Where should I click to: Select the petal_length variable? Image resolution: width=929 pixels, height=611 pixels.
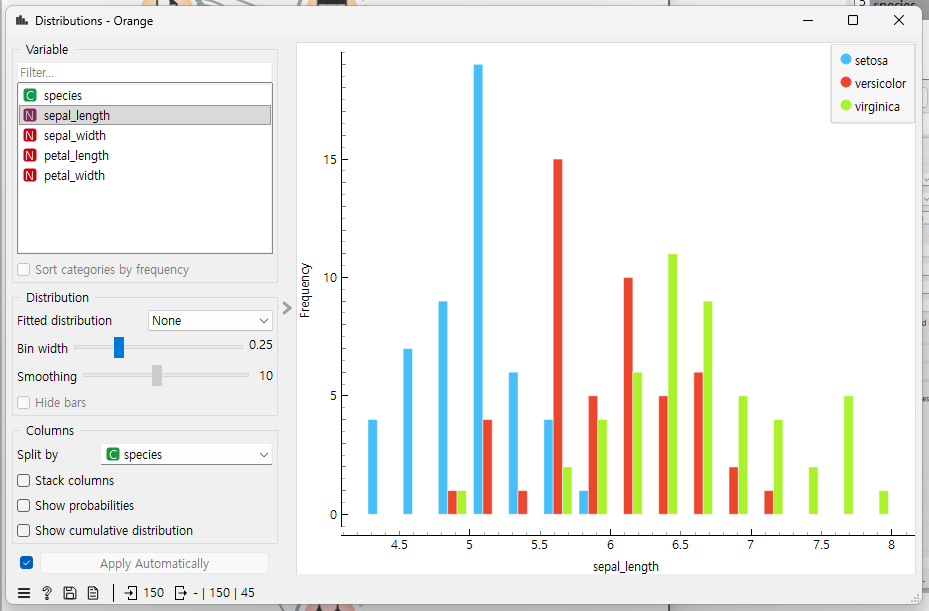click(145, 155)
